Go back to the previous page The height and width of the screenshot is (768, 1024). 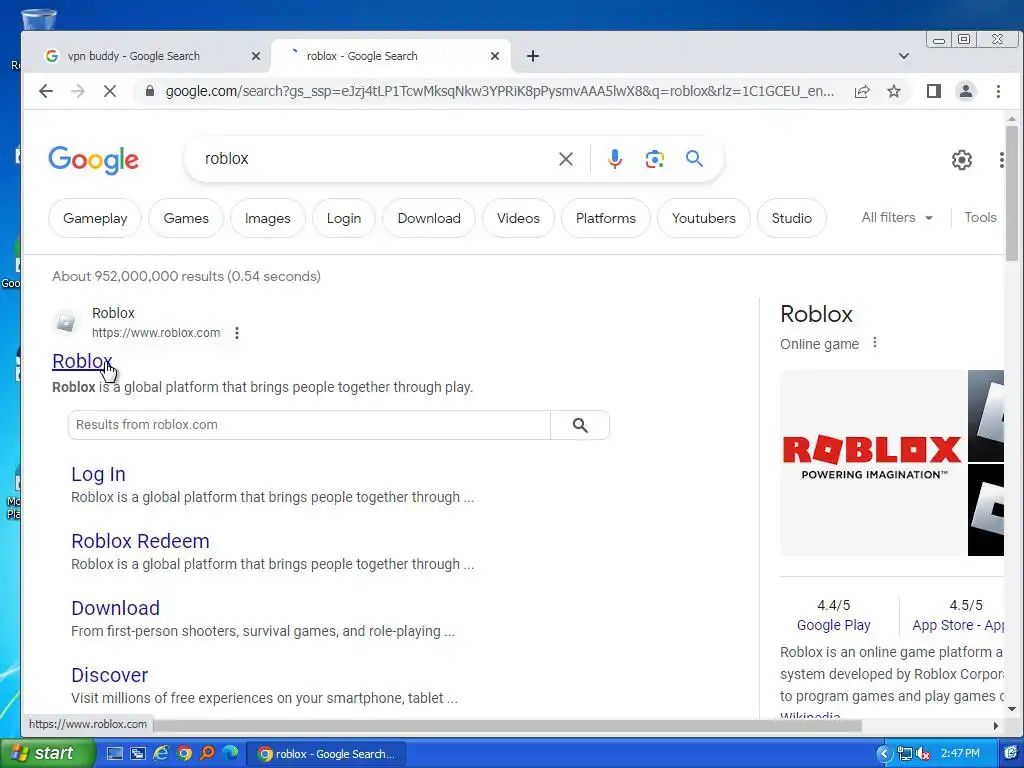tap(46, 91)
